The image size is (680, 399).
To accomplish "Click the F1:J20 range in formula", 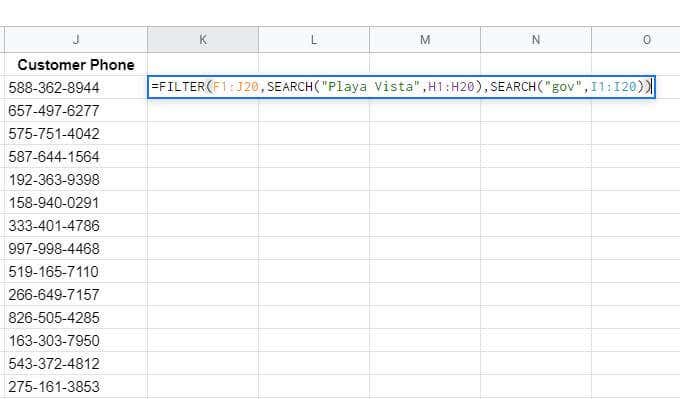I will tap(235, 87).
